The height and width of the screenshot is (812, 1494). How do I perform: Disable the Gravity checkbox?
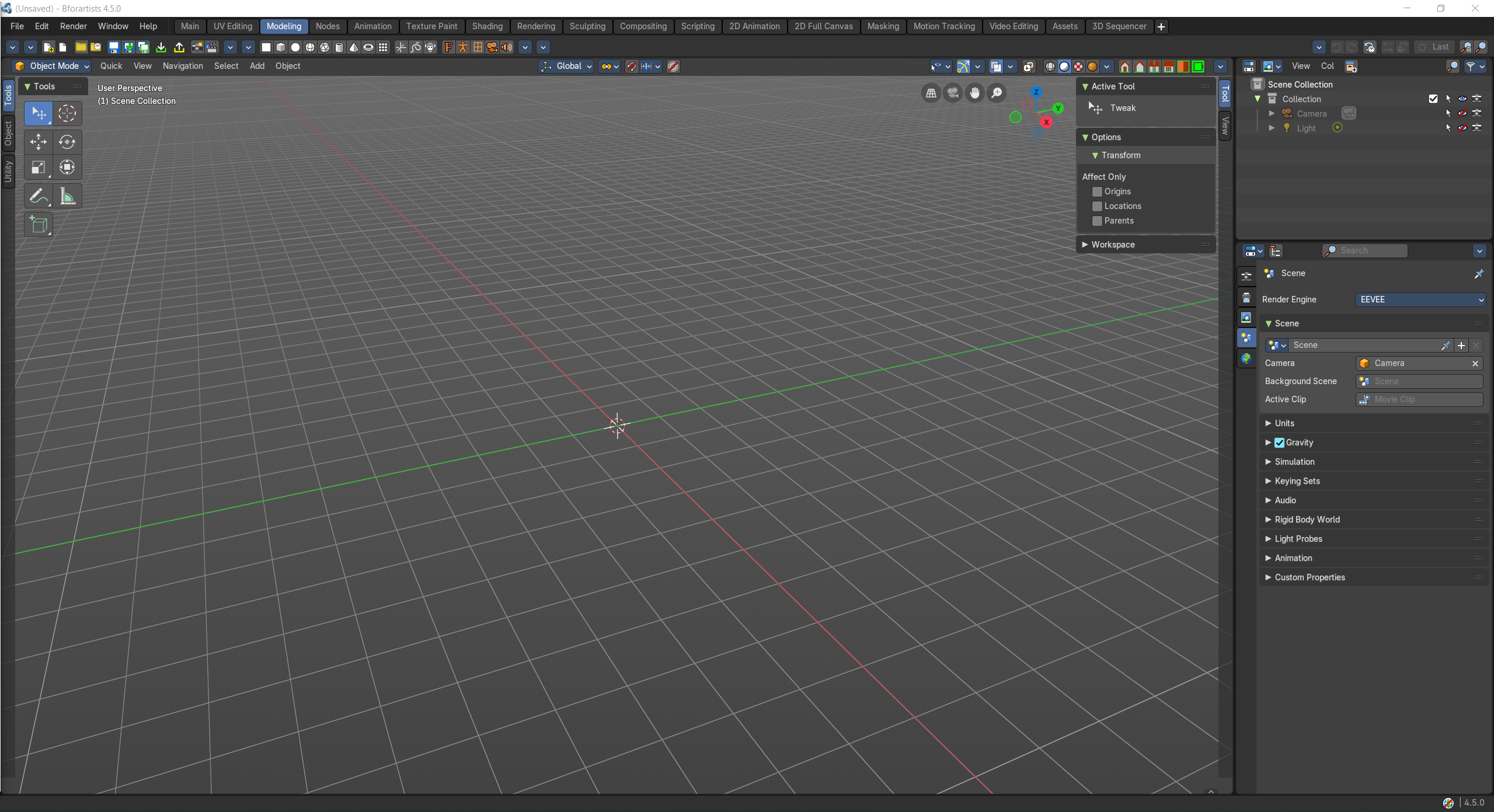point(1279,442)
